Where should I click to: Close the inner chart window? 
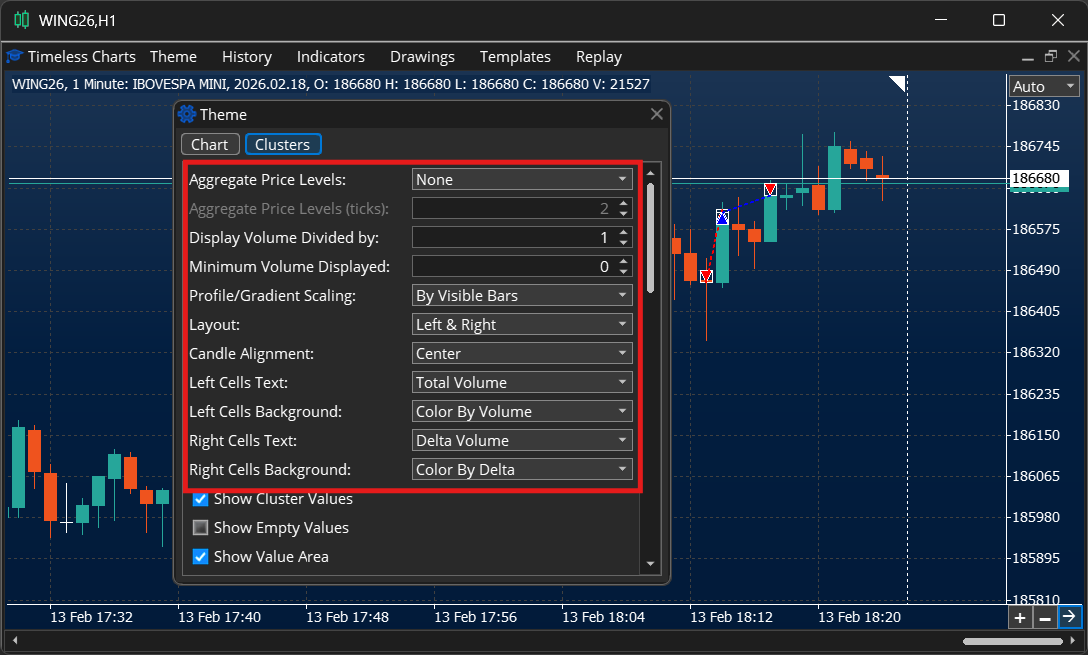click(x=1073, y=56)
